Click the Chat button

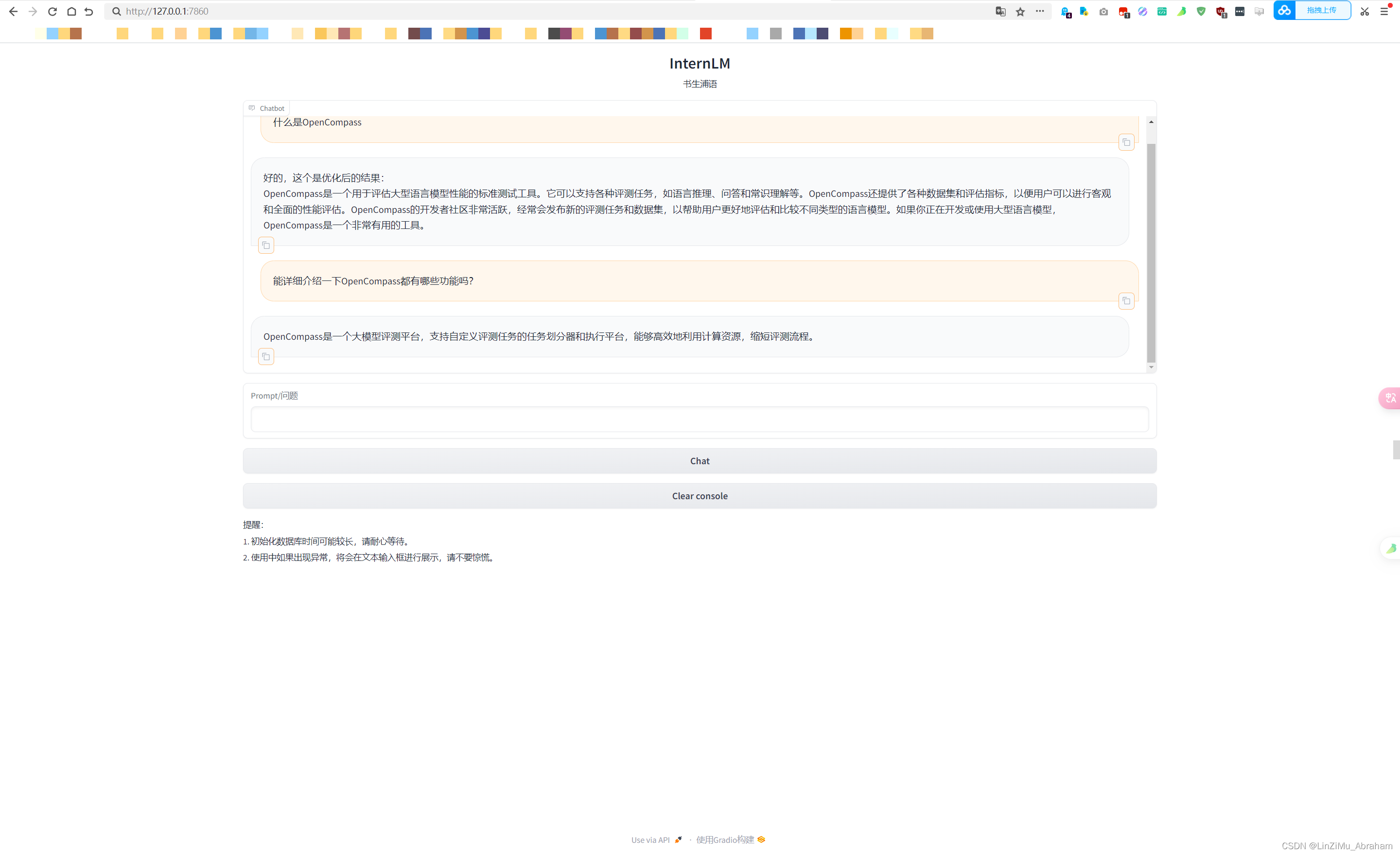pos(700,461)
